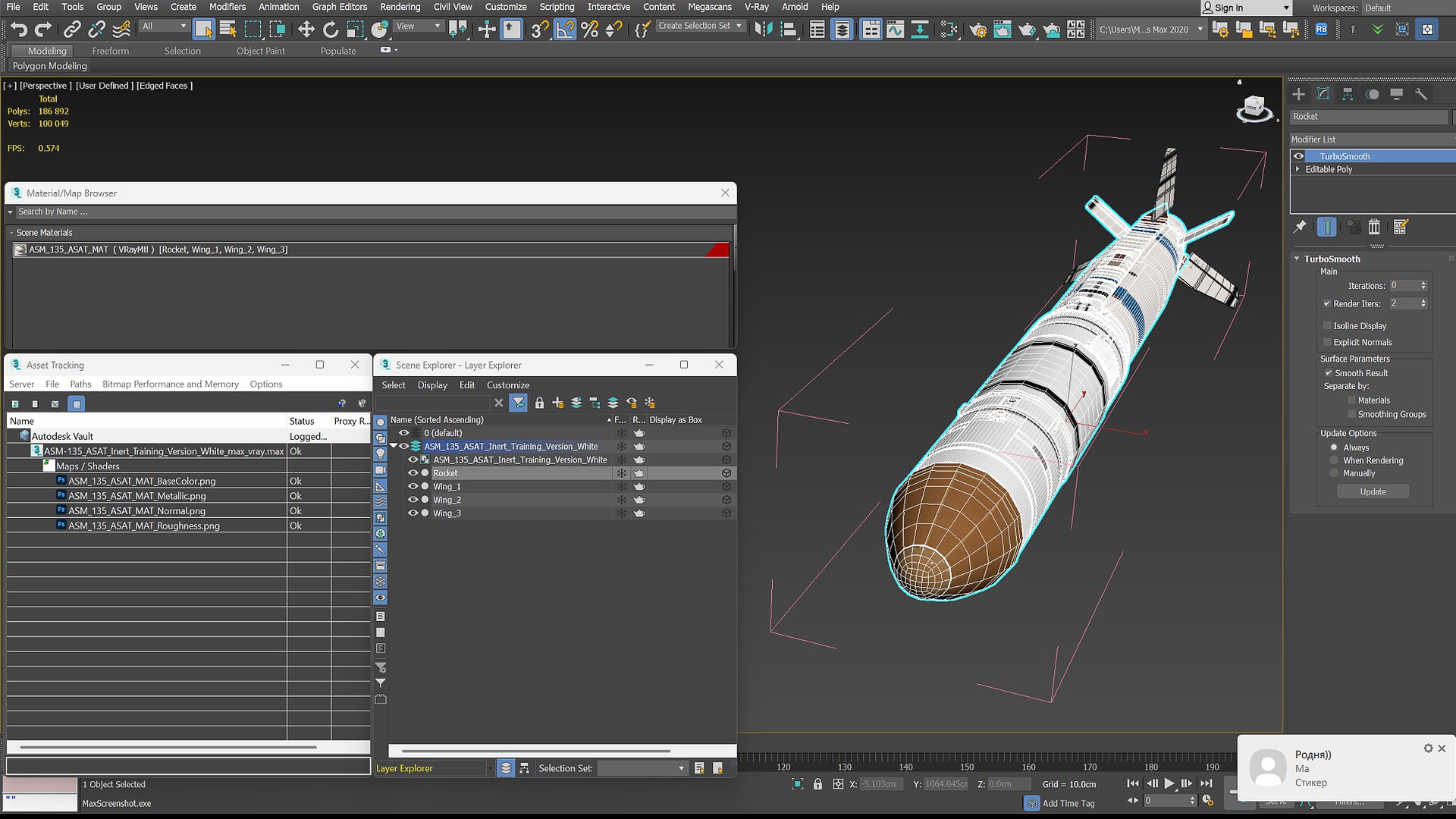Screen dimensions: 1456x819
Task: Switch to the Freeform ribbon tab
Action: (111, 51)
